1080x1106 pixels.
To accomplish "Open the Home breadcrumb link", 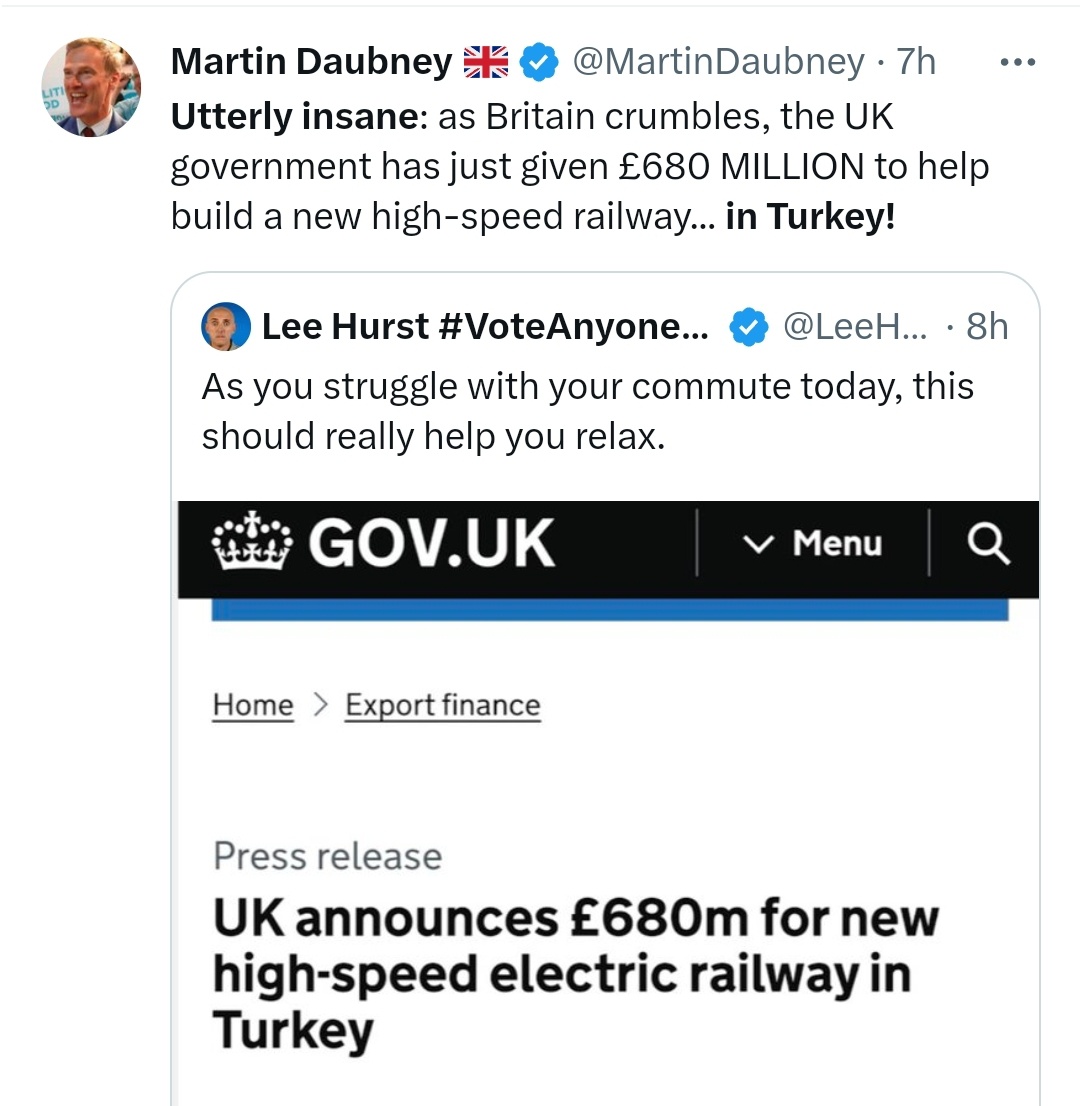I will (x=253, y=705).
